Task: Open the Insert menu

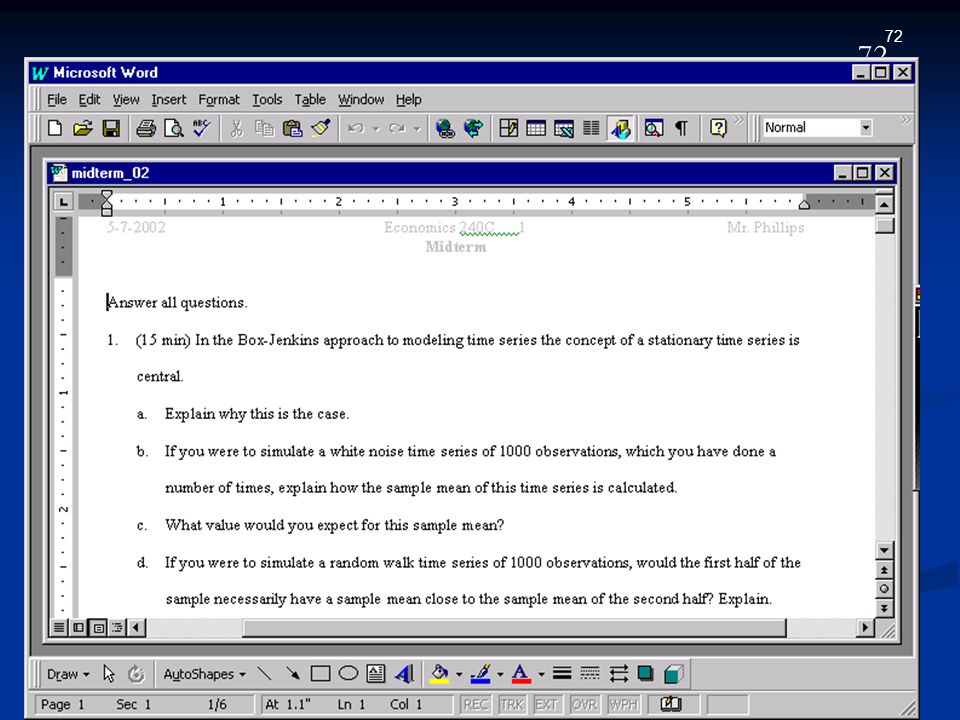Action: click(x=169, y=99)
